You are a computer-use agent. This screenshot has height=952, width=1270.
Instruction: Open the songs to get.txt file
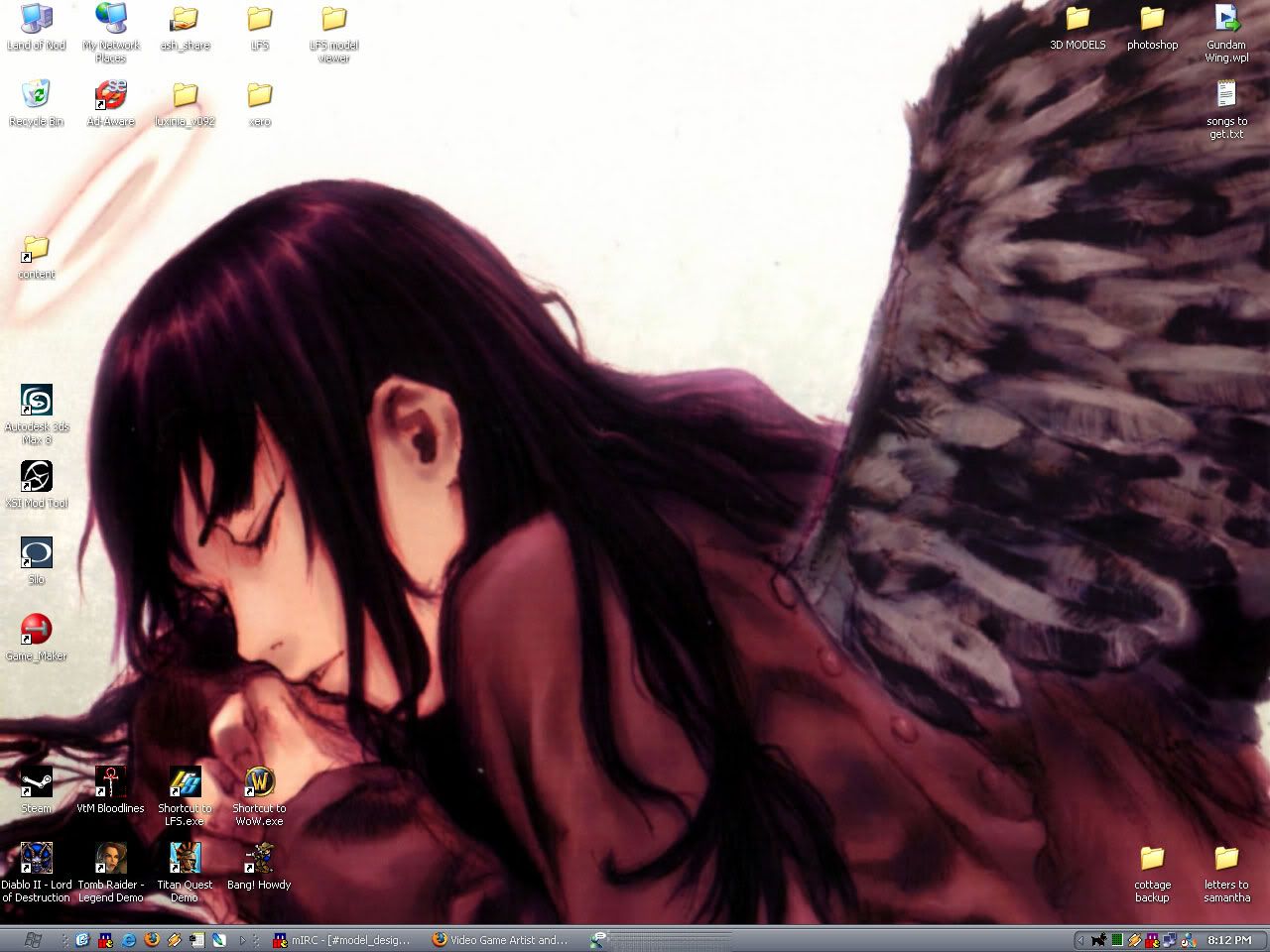pyautogui.click(x=1226, y=108)
